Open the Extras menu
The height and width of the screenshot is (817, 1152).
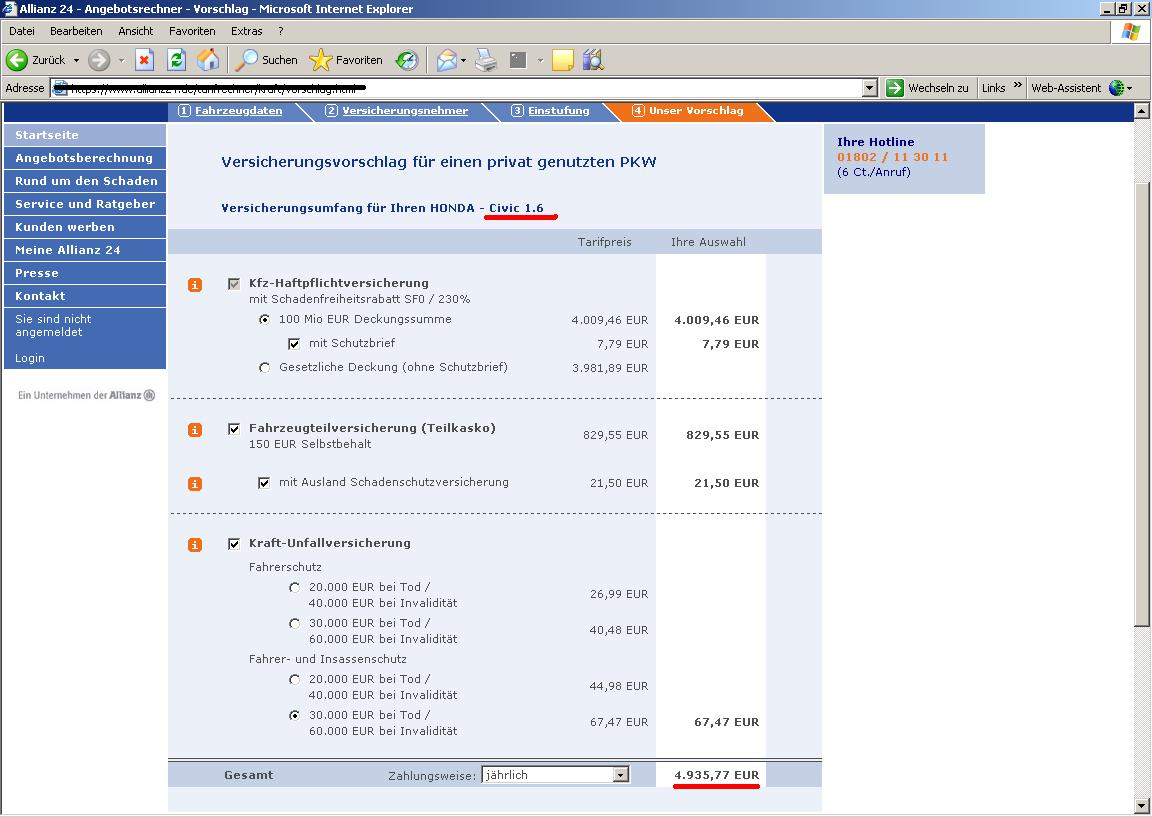pyautogui.click(x=246, y=31)
